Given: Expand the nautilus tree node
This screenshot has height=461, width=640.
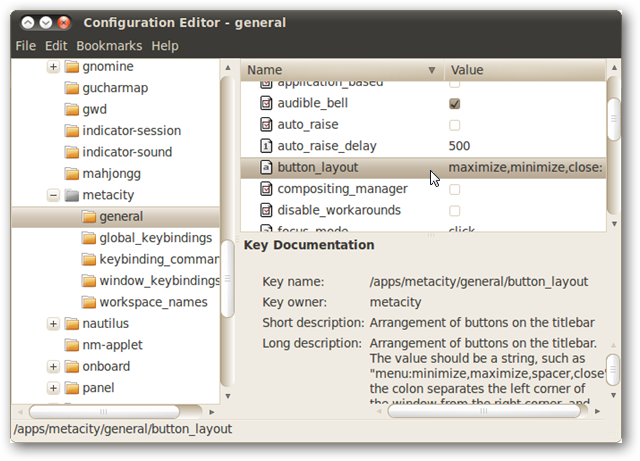Looking at the screenshot, I should [53, 324].
